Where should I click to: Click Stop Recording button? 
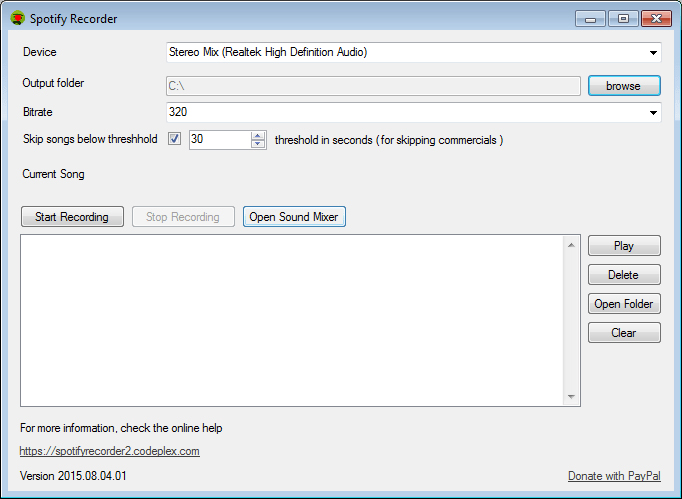(x=183, y=217)
